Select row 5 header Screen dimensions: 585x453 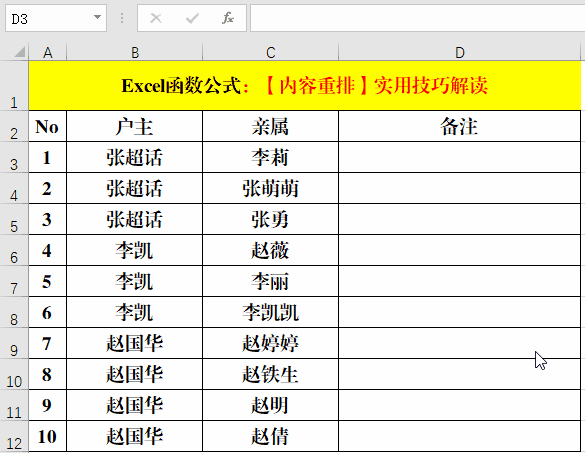point(14,219)
